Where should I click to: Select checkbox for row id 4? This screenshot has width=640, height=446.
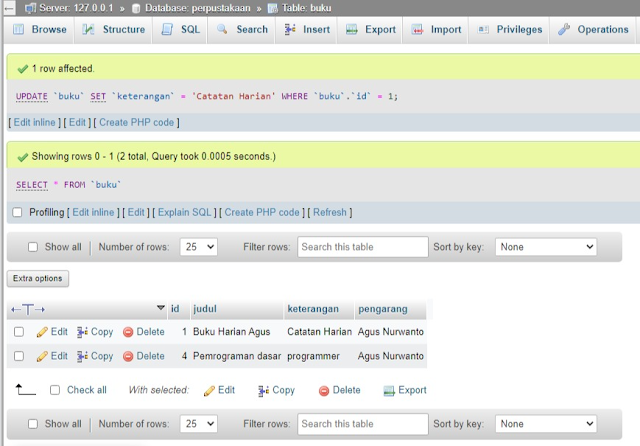19,356
